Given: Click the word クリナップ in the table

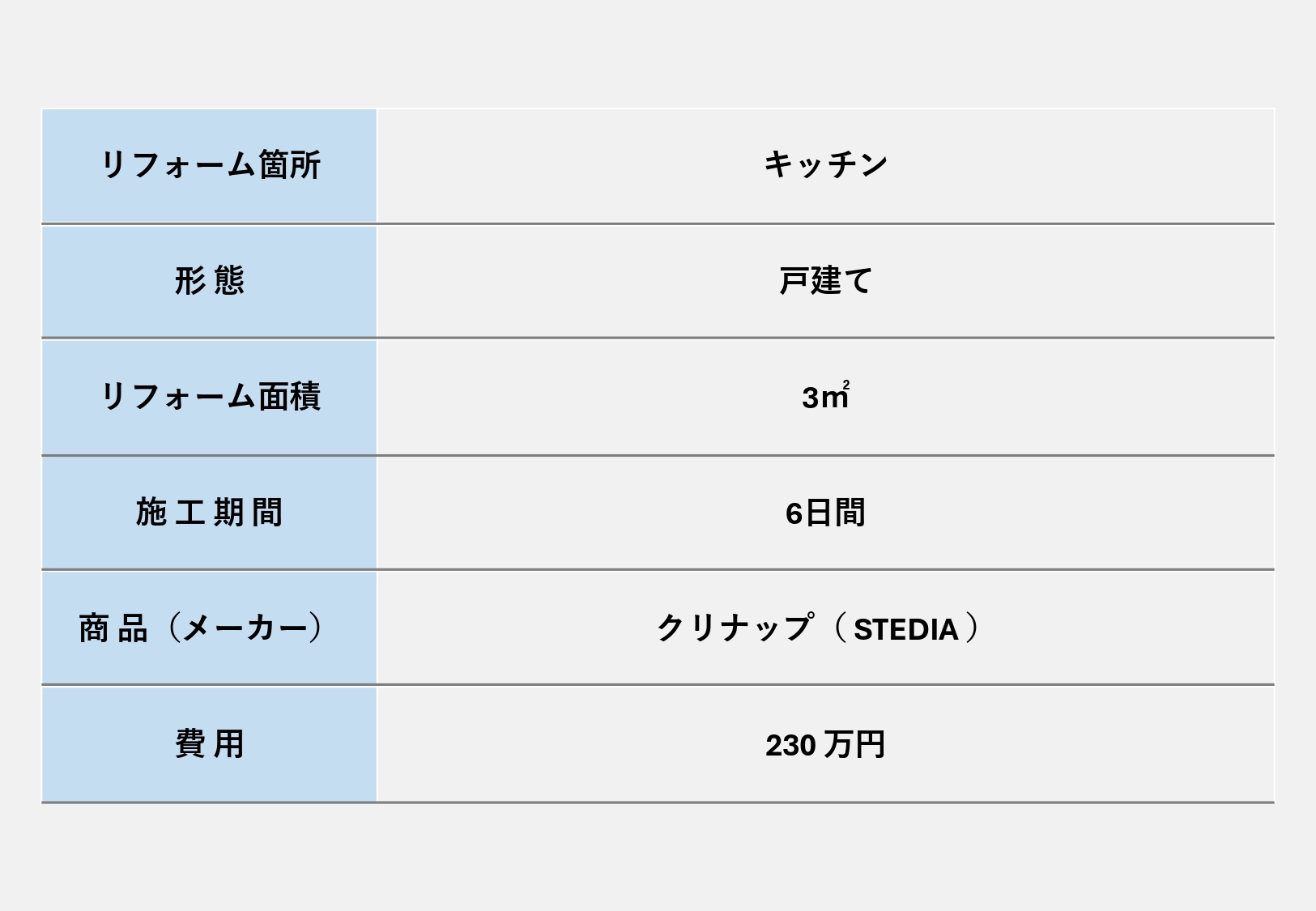Looking at the screenshot, I should pos(734,628).
